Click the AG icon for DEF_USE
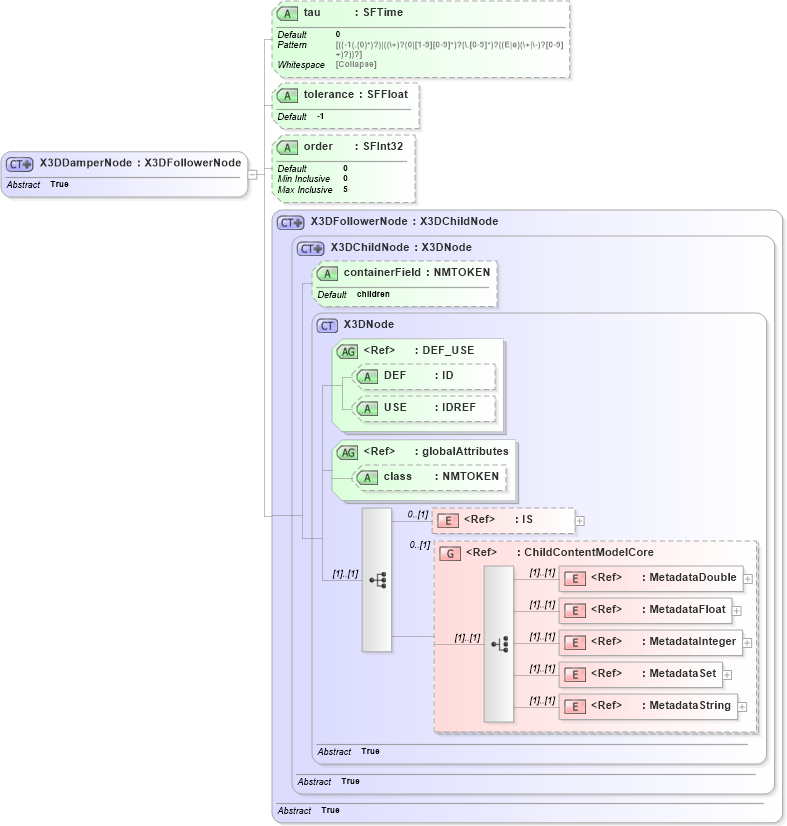Viewport: 787px width, 826px height. (x=348, y=351)
